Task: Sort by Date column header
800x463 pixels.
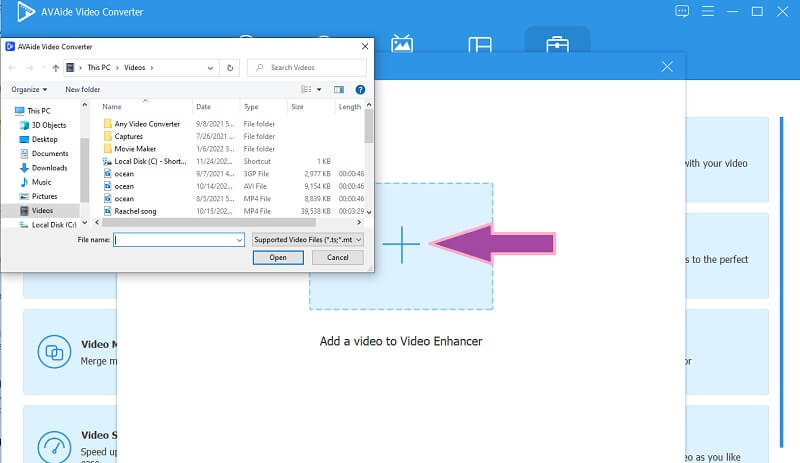Action: (203, 107)
